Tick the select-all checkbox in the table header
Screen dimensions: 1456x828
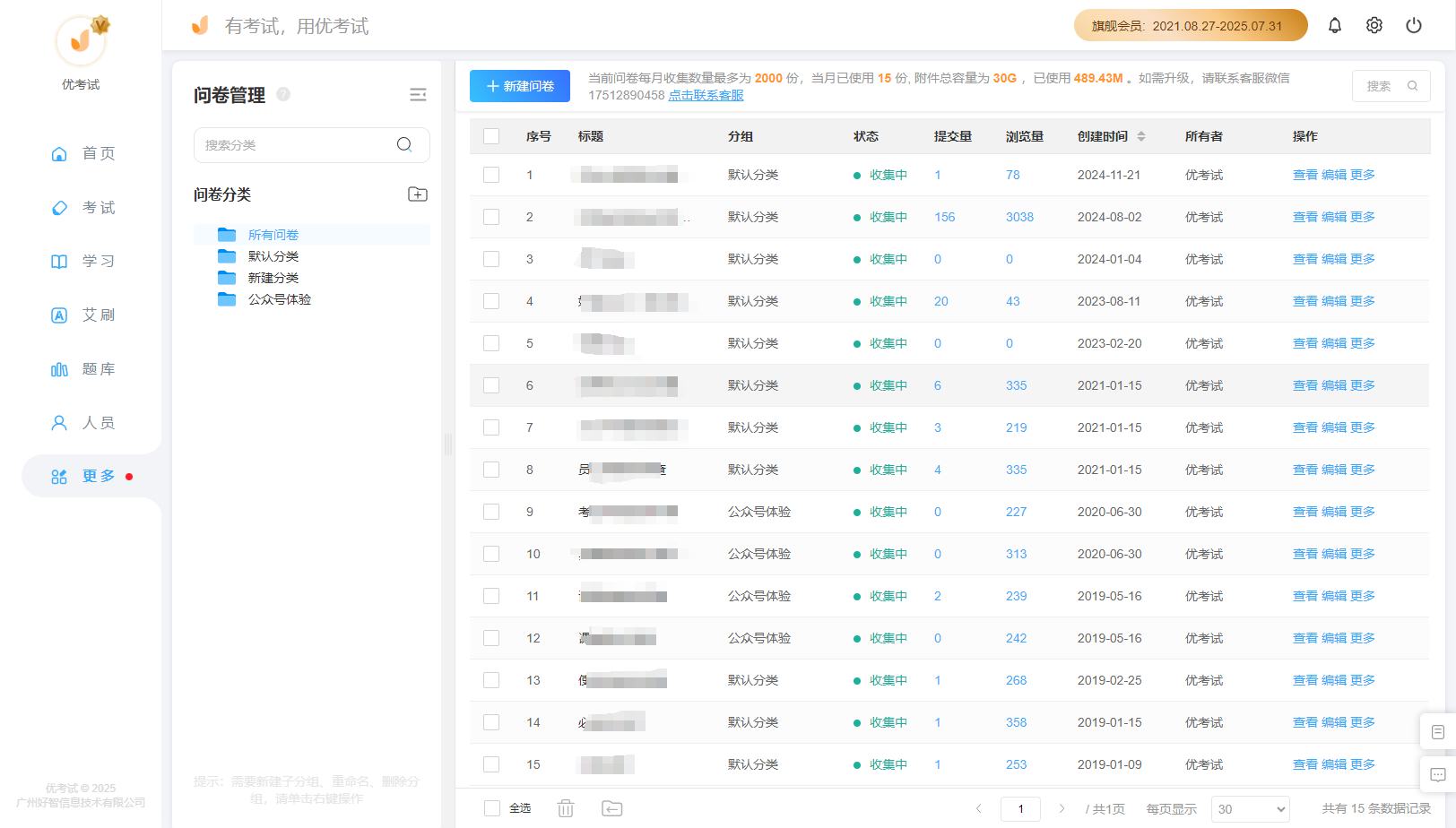(491, 136)
